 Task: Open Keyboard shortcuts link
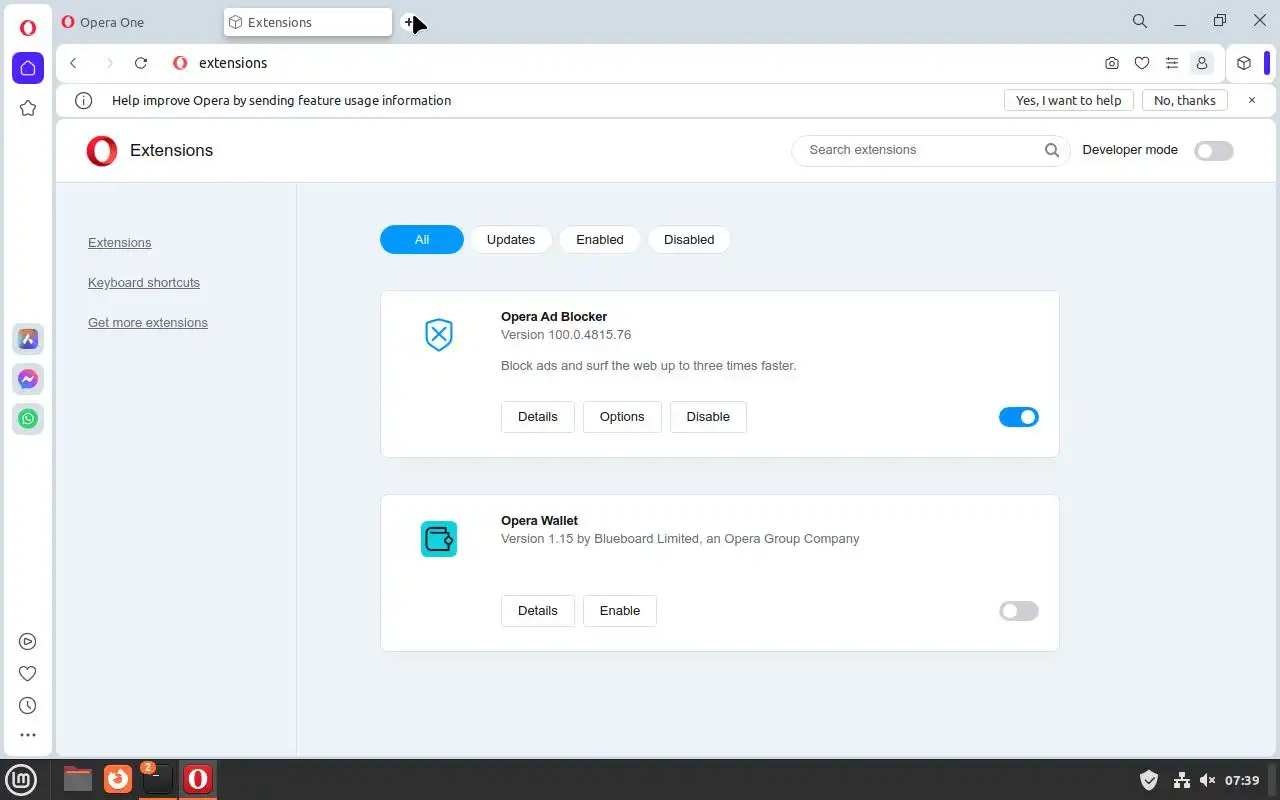click(x=144, y=283)
